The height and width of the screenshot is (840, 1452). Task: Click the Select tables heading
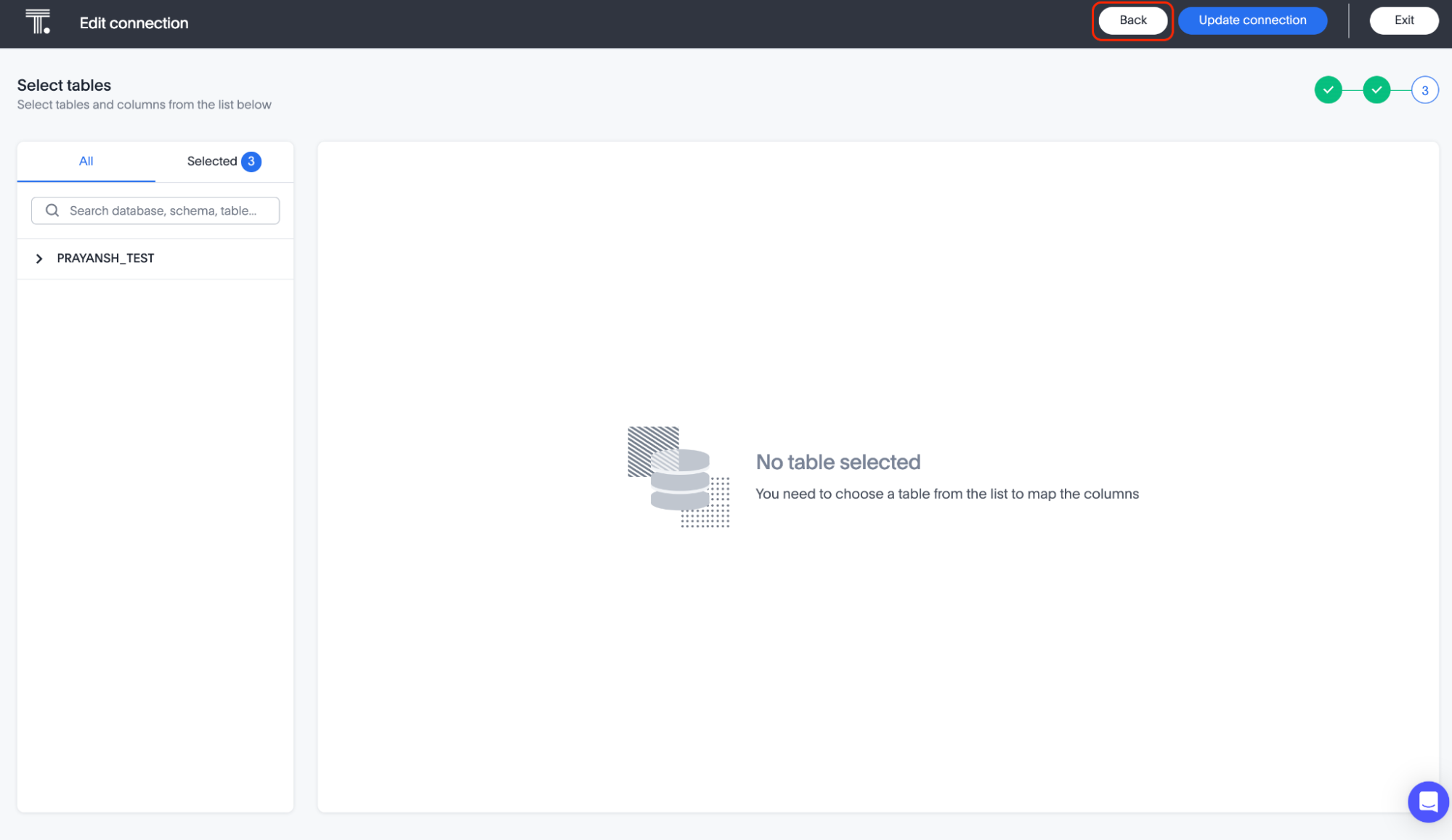pyautogui.click(x=64, y=85)
